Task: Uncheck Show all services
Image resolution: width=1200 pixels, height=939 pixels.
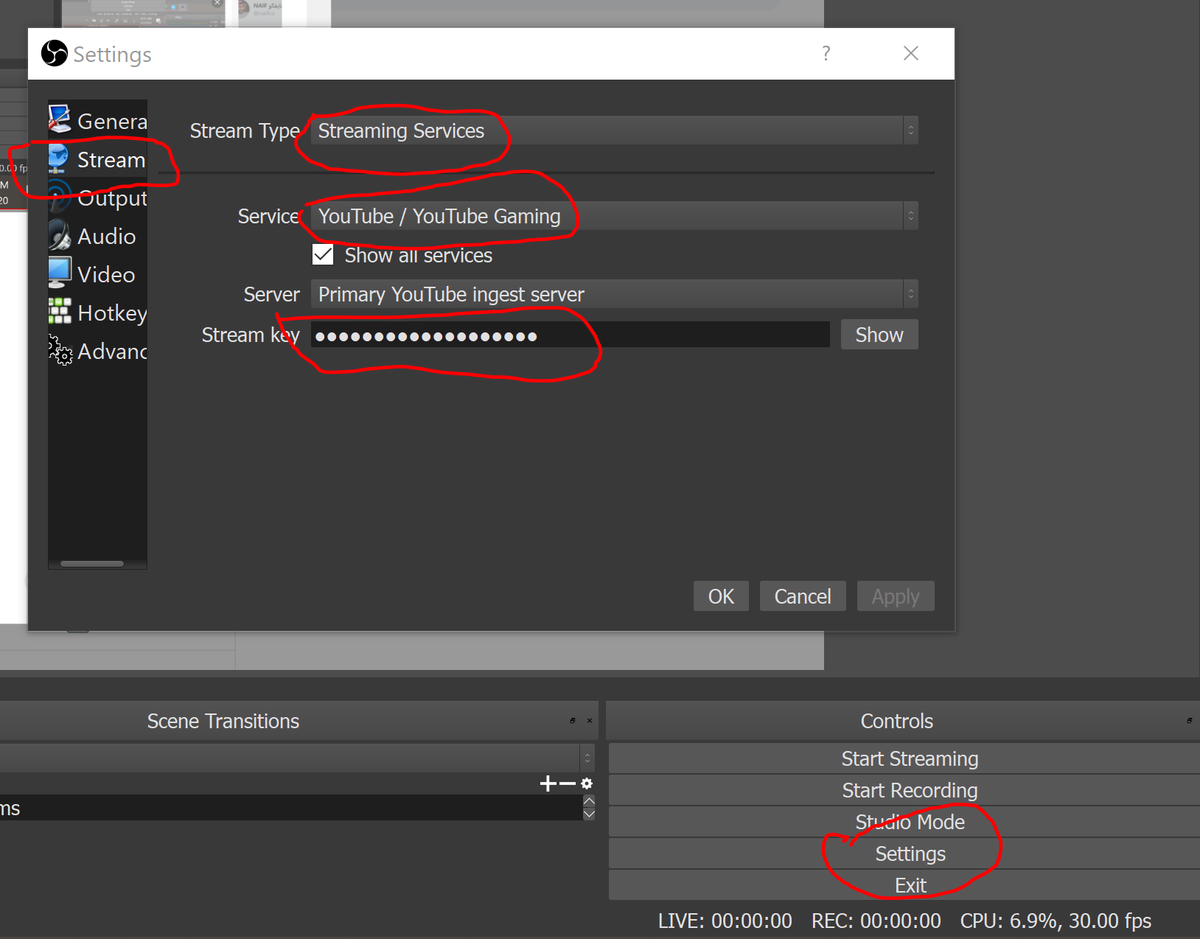Action: [323, 255]
